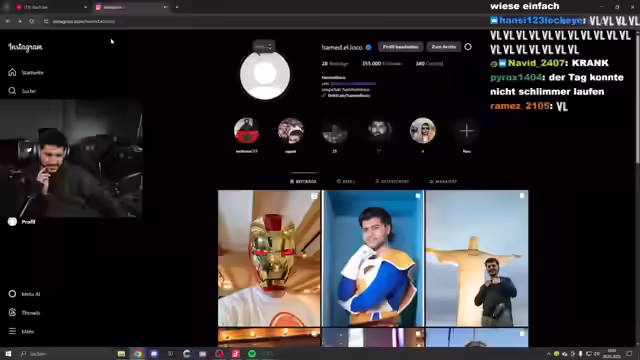Image resolution: width=640 pixels, height=360 pixels.
Task: Open the Iron Man mask post
Action: [269, 258]
